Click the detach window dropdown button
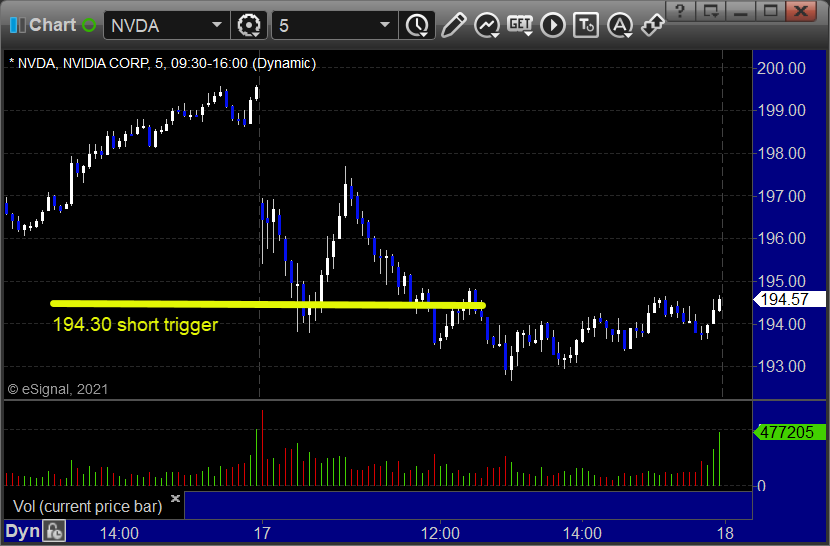This screenshot has height=546, width=830. click(710, 11)
